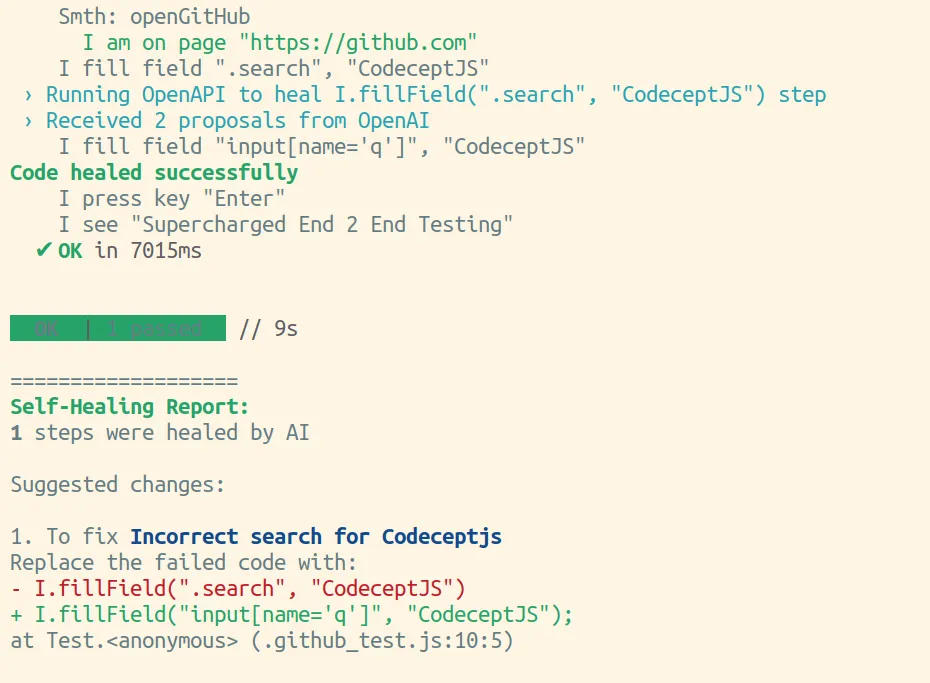Click the arrow before "Running OpenAPI"

28,95
